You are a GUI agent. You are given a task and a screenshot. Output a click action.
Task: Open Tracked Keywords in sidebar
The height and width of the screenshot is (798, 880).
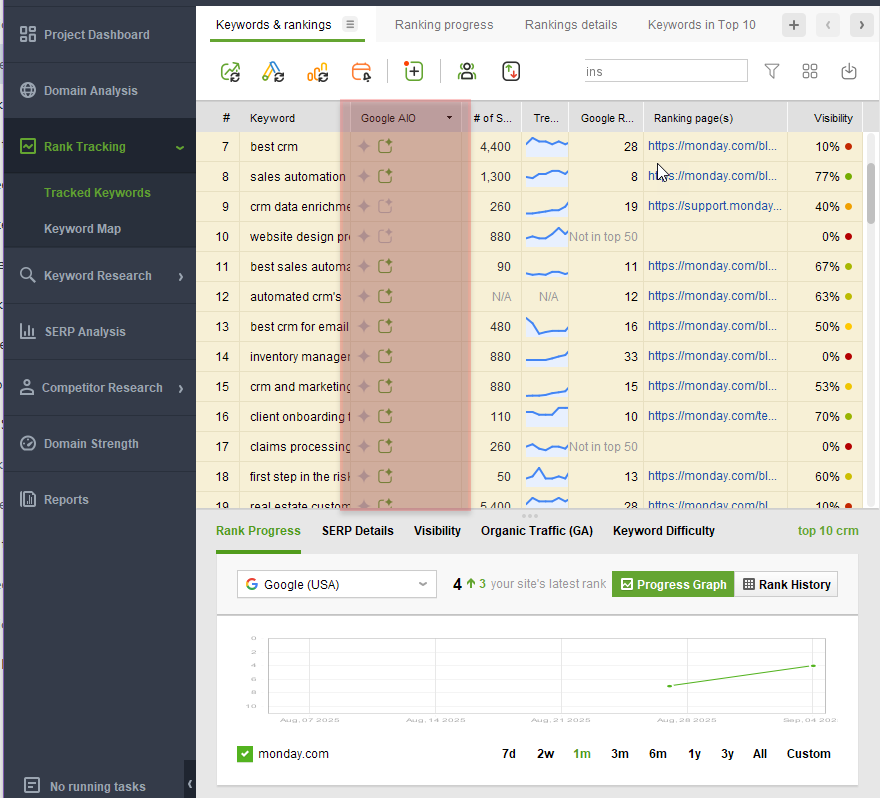click(x=97, y=192)
